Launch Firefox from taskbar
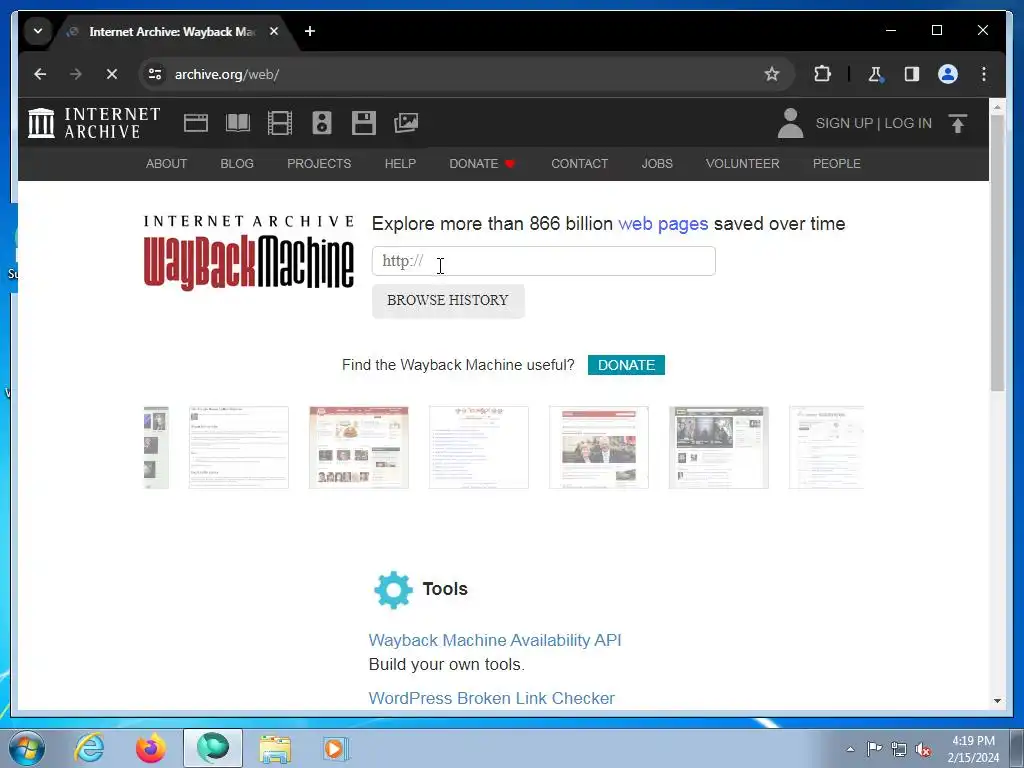Image resolution: width=1024 pixels, height=768 pixels. tap(150, 748)
